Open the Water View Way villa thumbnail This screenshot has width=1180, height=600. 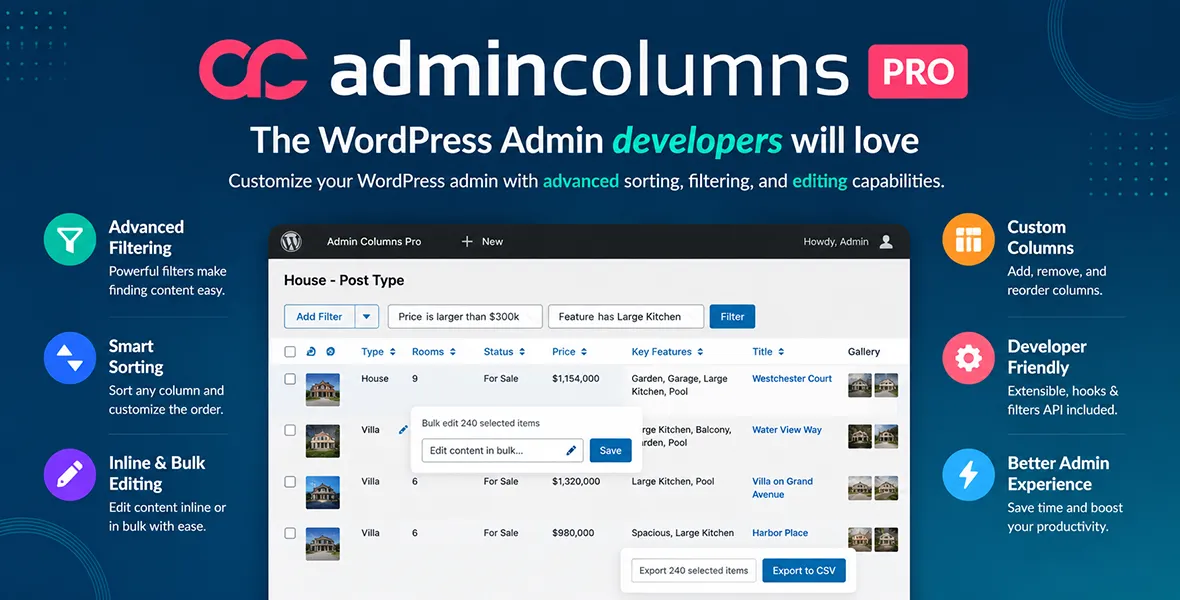click(x=323, y=441)
